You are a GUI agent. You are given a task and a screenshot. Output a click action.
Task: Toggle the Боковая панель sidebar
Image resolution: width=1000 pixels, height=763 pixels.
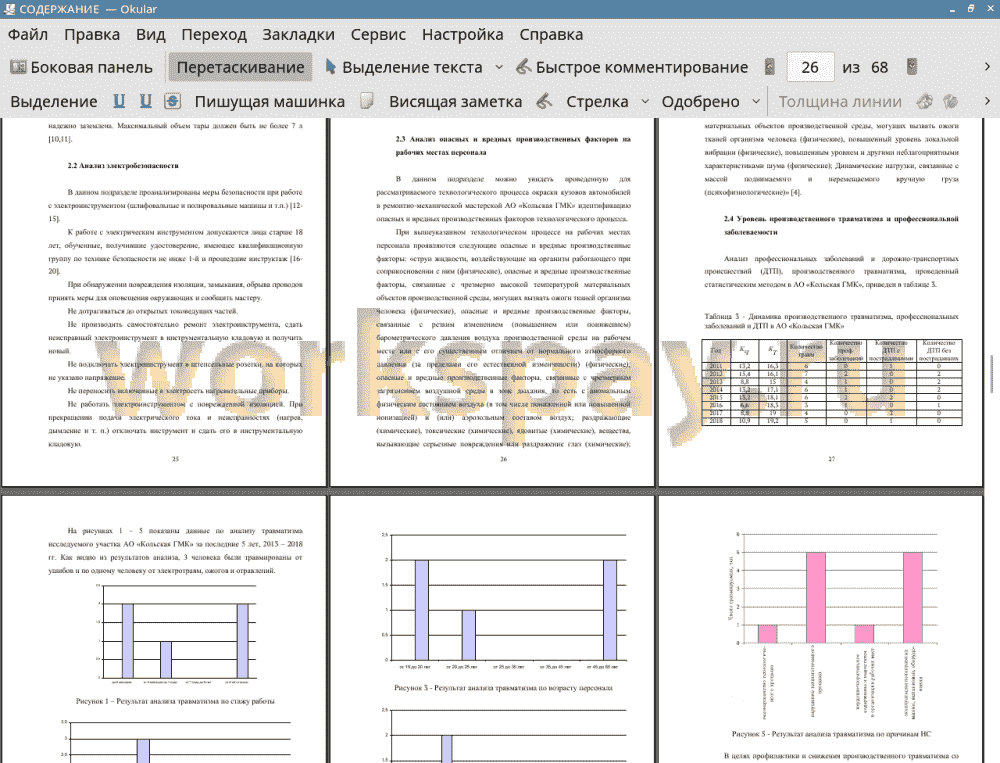point(81,67)
